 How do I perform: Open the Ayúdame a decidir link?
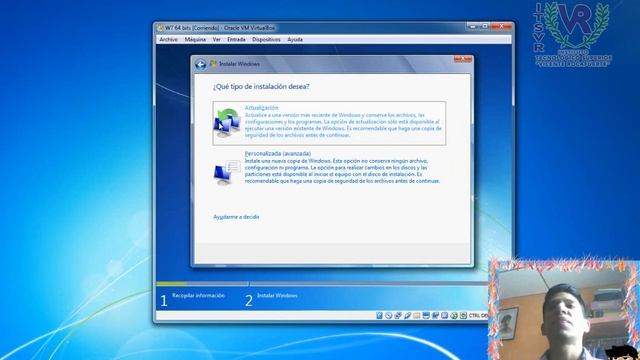pos(236,217)
